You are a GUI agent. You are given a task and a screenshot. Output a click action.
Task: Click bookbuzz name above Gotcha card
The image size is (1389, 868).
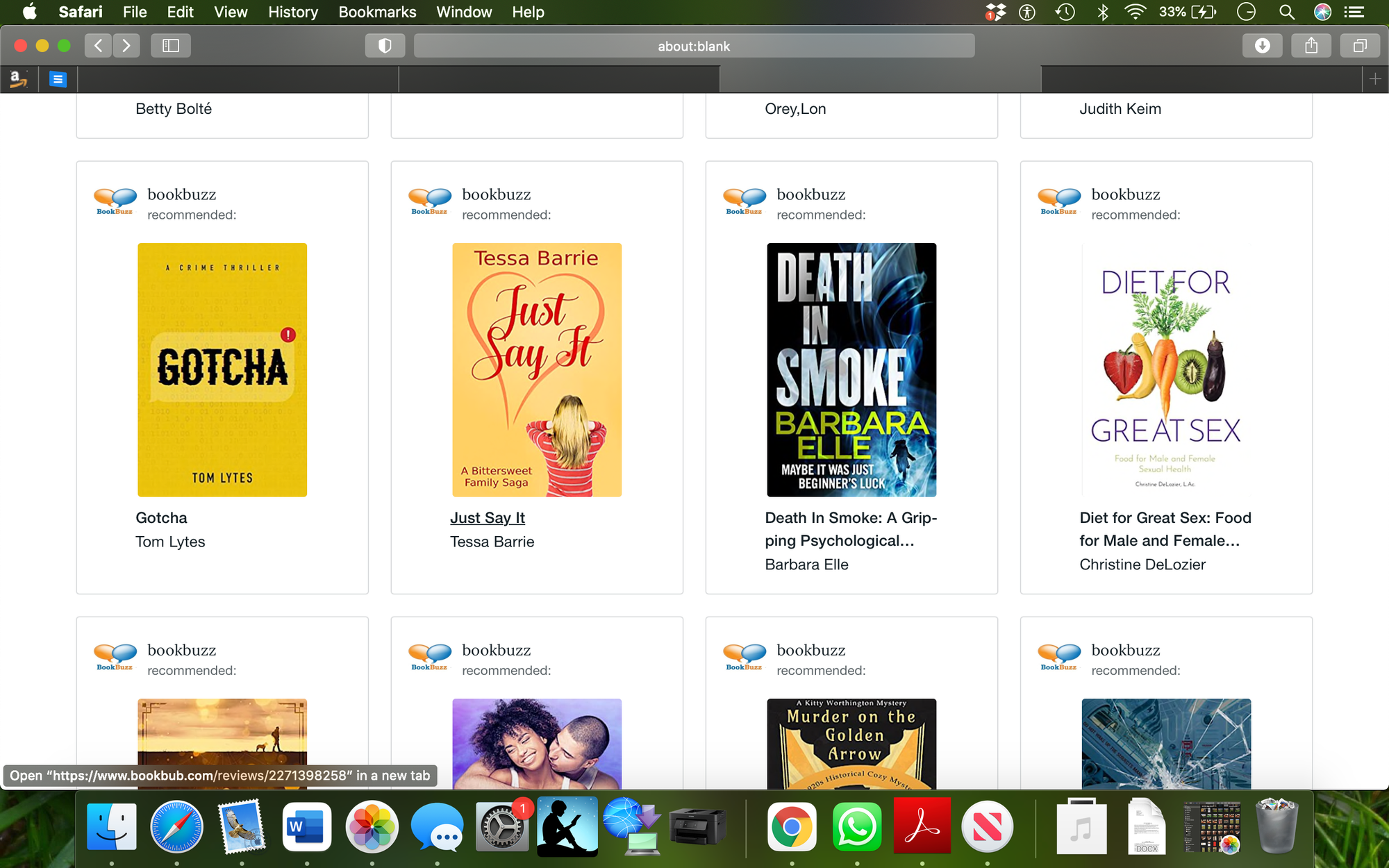[182, 194]
